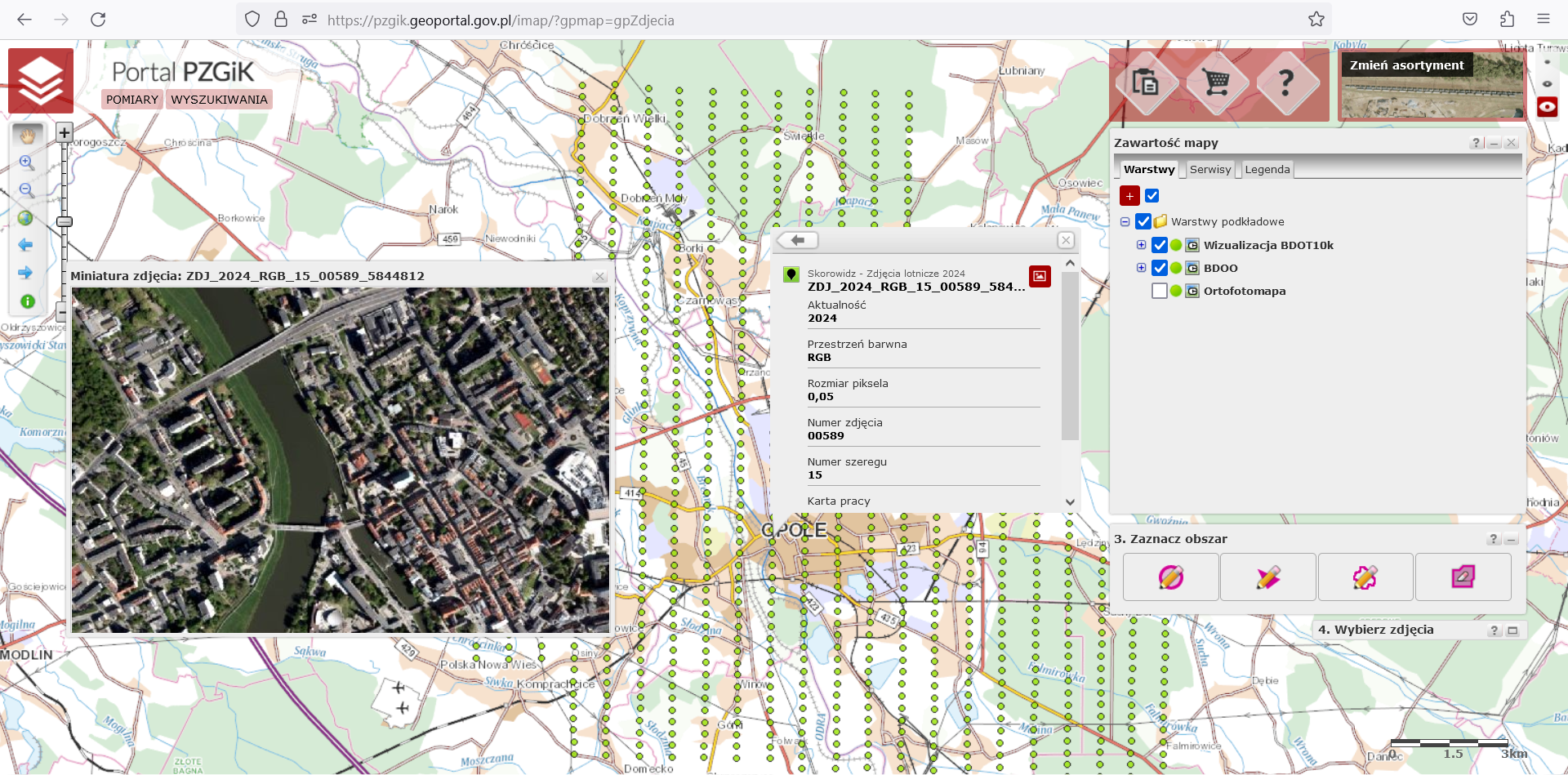Click the Zmień asortyment button
The image size is (1568, 775).
click(1406, 65)
